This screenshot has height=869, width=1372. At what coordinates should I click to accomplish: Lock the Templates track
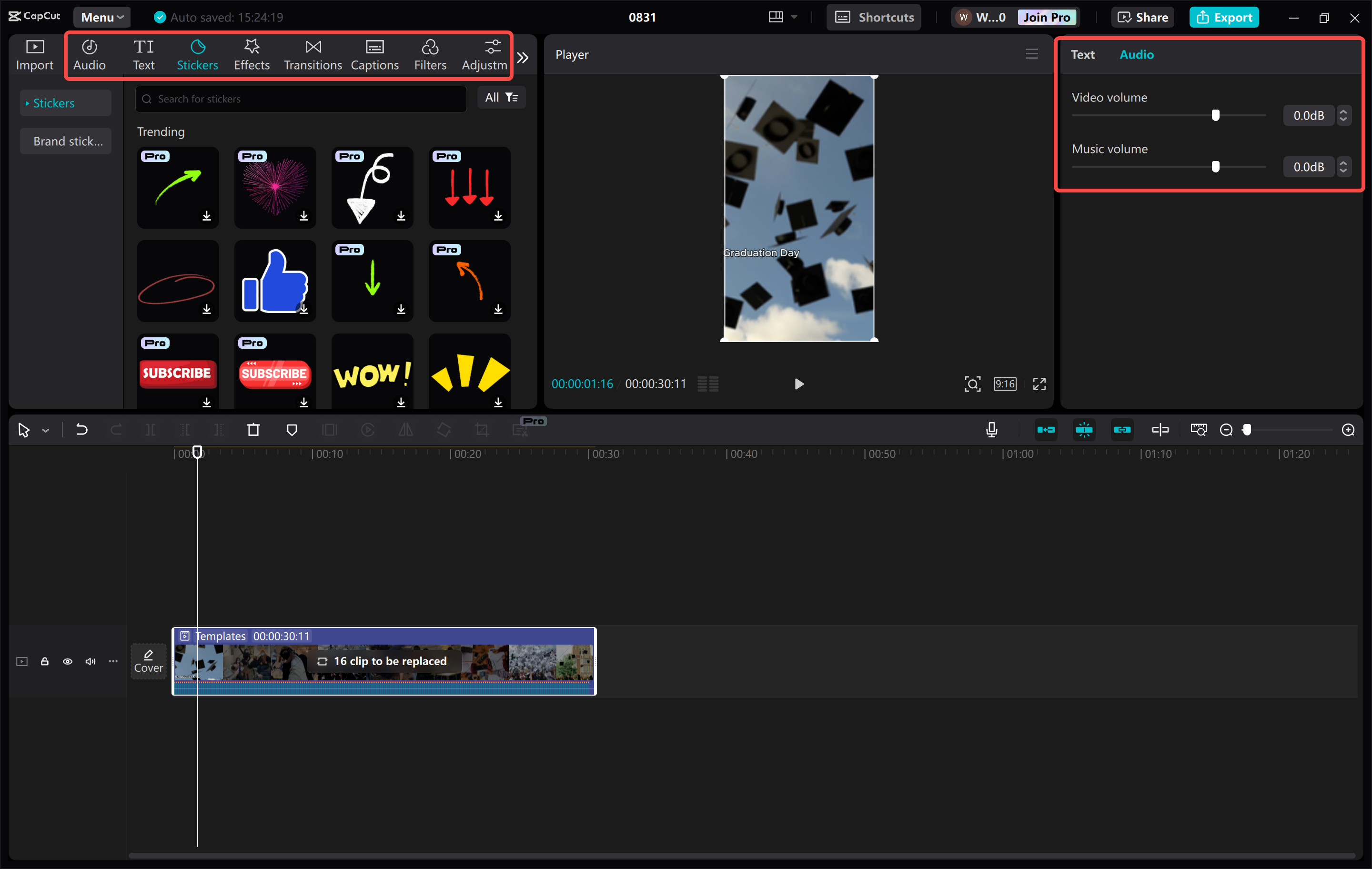coord(44,661)
